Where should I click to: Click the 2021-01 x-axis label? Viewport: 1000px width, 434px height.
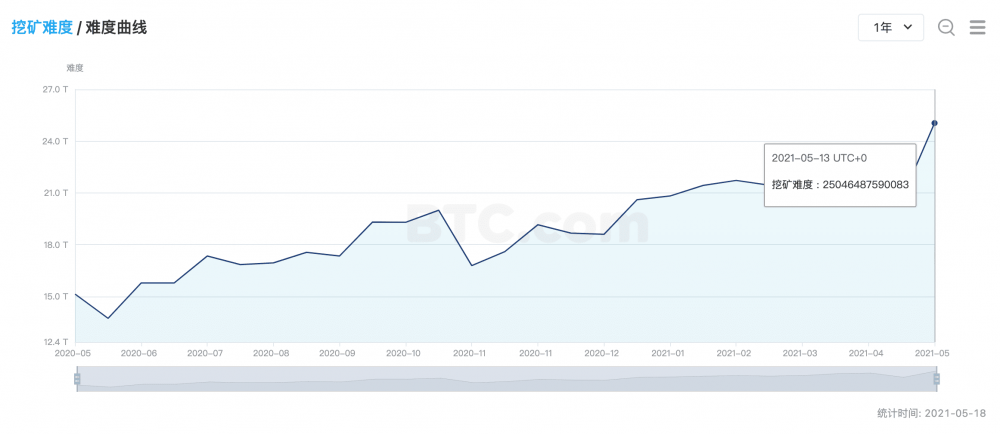coord(667,353)
